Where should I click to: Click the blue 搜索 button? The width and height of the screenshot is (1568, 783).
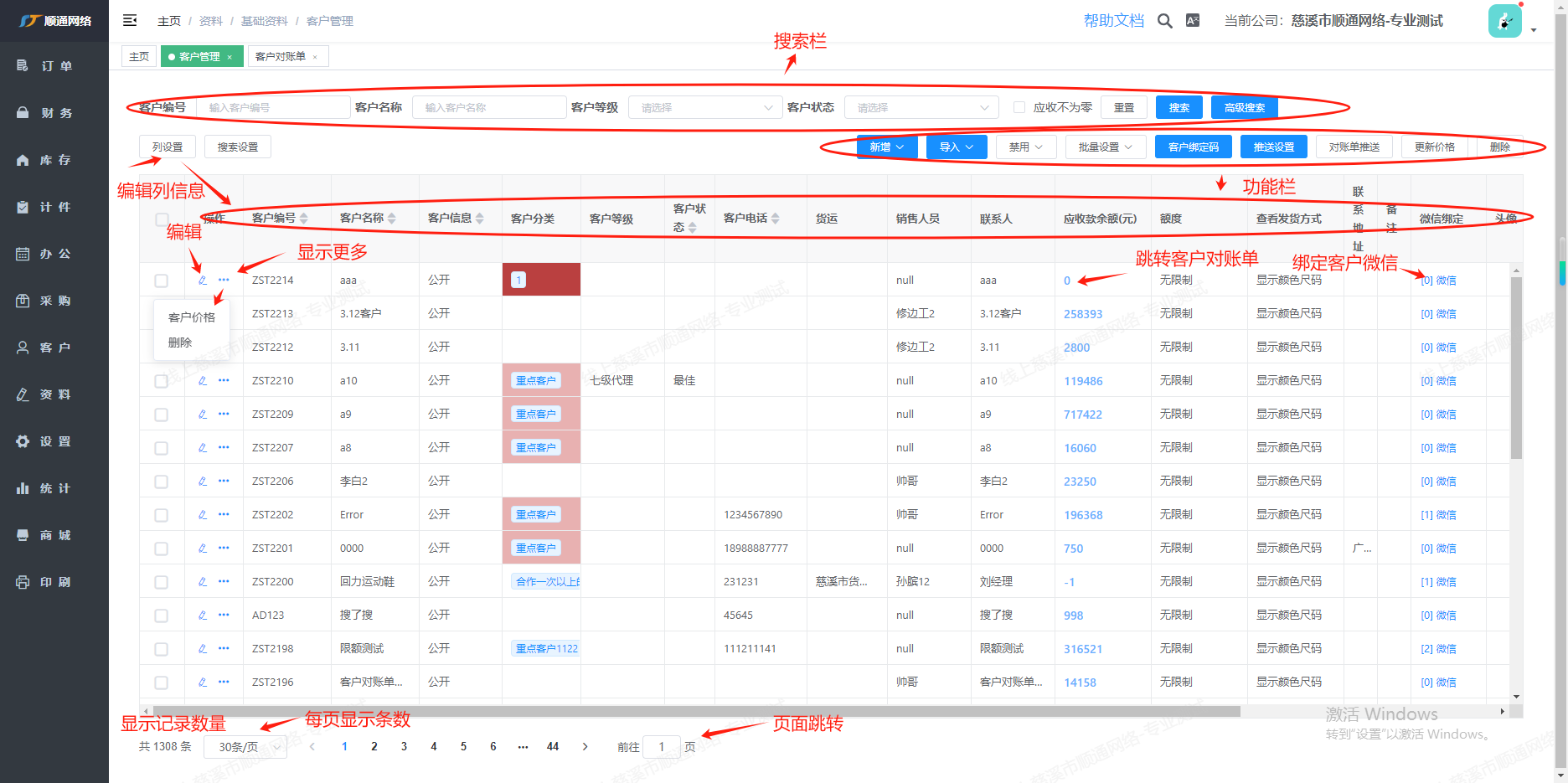(1179, 107)
